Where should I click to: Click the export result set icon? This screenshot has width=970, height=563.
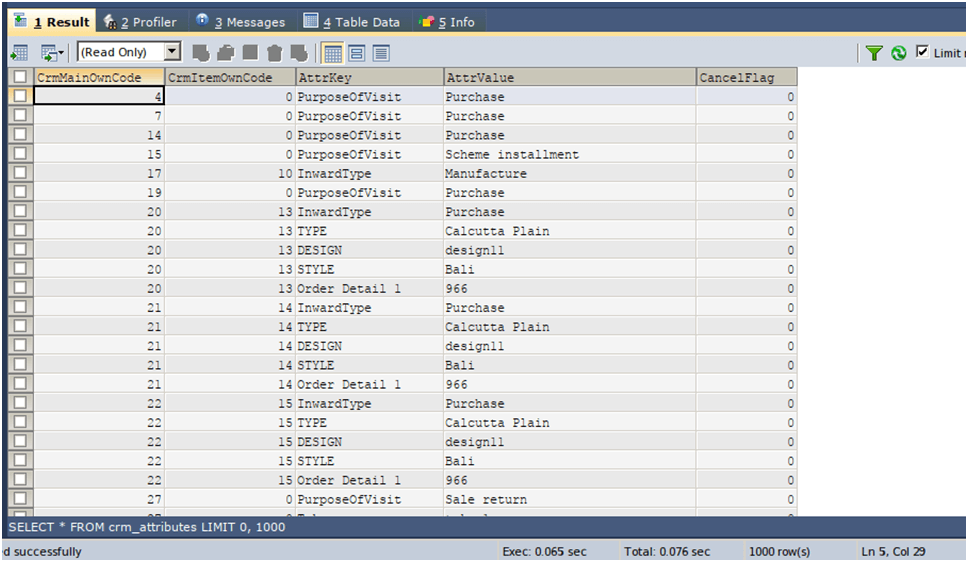click(20, 53)
